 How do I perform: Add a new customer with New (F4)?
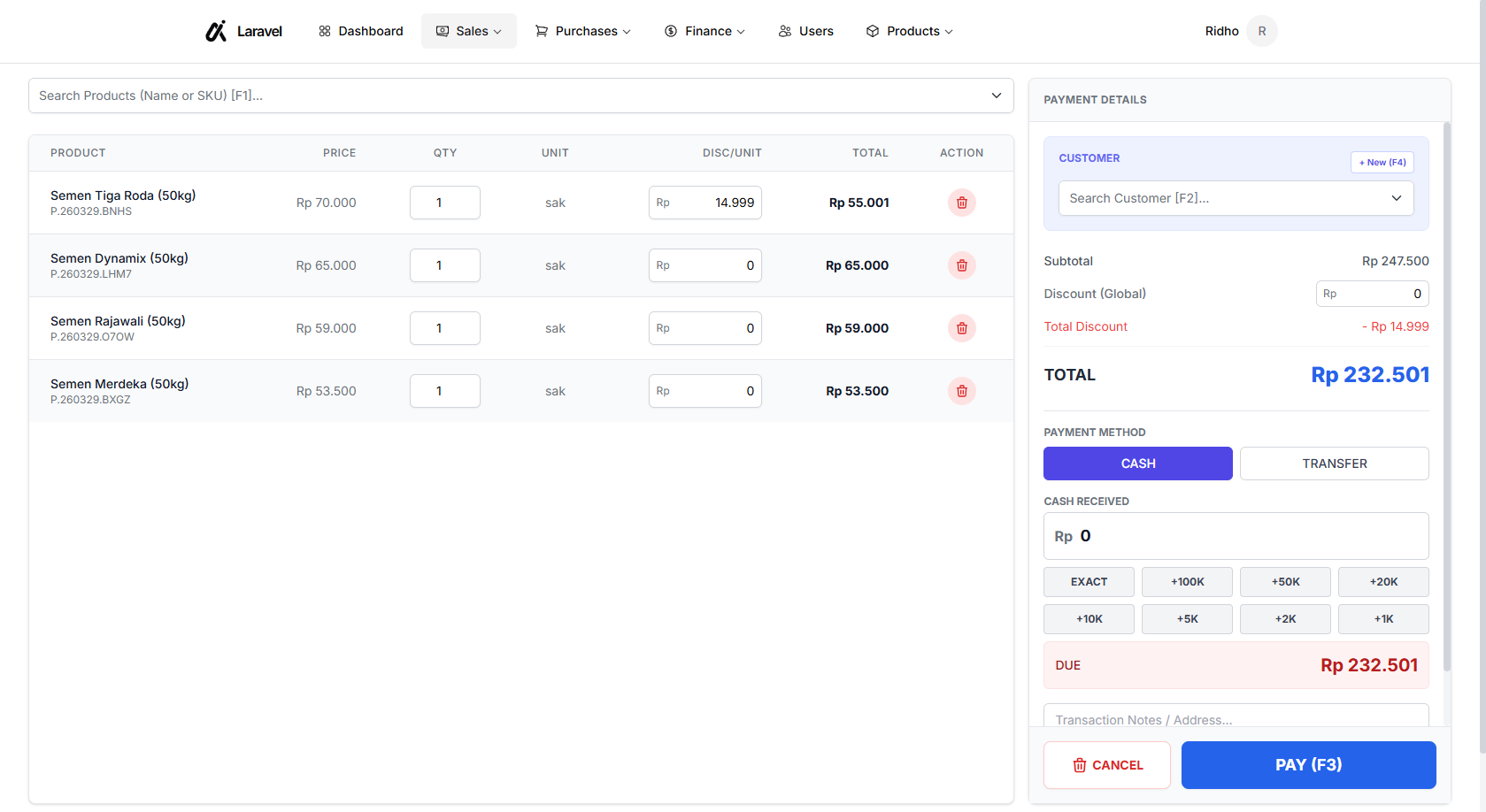(1382, 163)
